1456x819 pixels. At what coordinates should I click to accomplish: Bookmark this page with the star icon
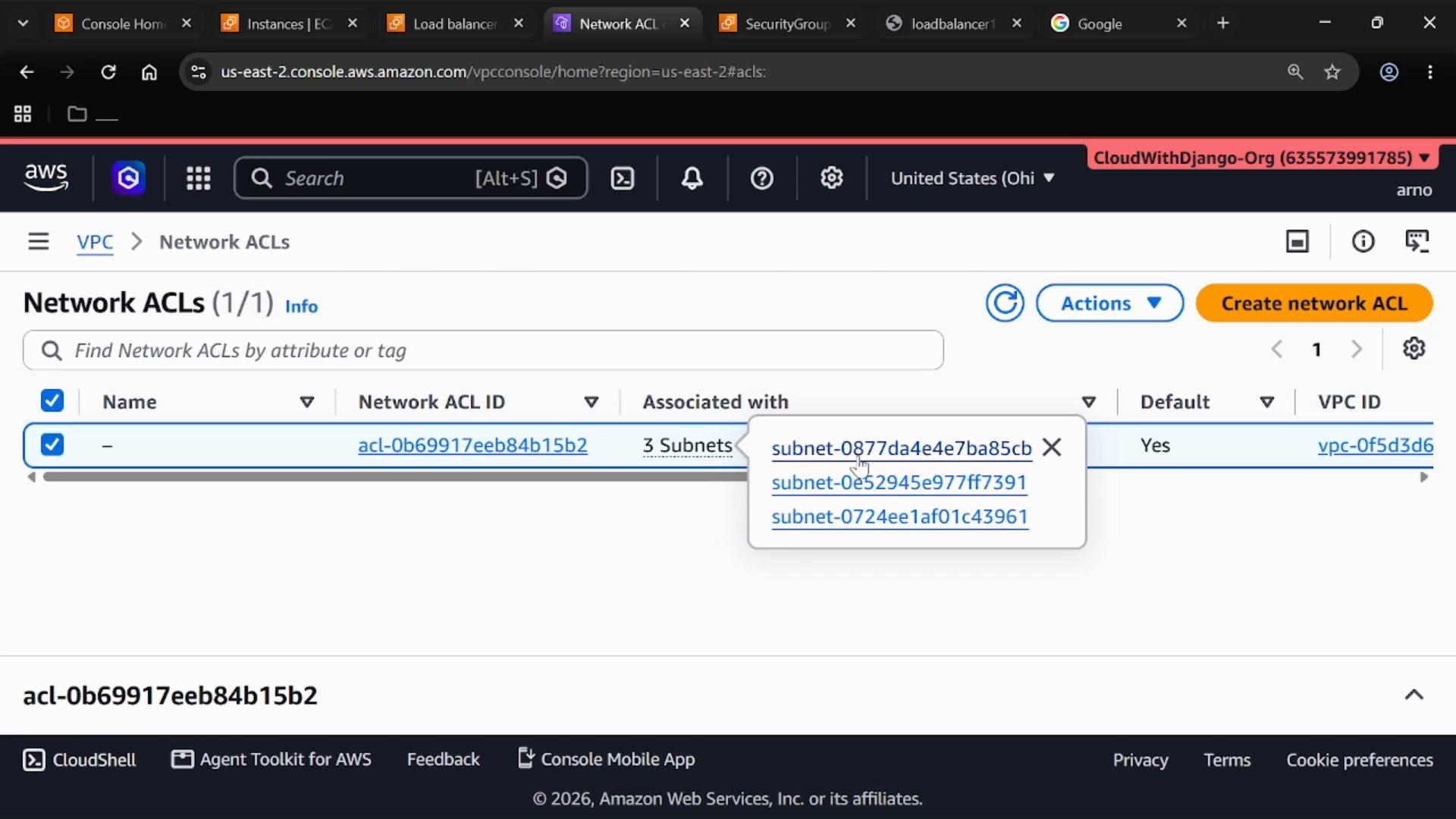pos(1332,72)
